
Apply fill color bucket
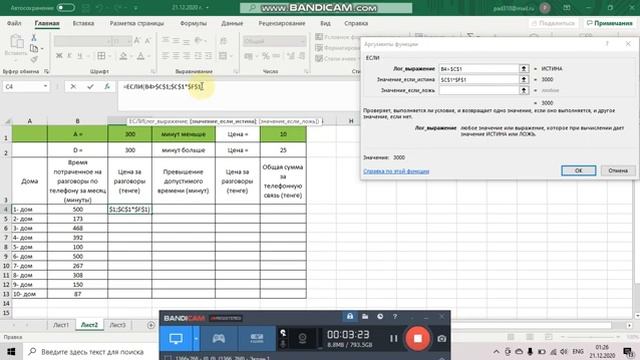point(123,56)
